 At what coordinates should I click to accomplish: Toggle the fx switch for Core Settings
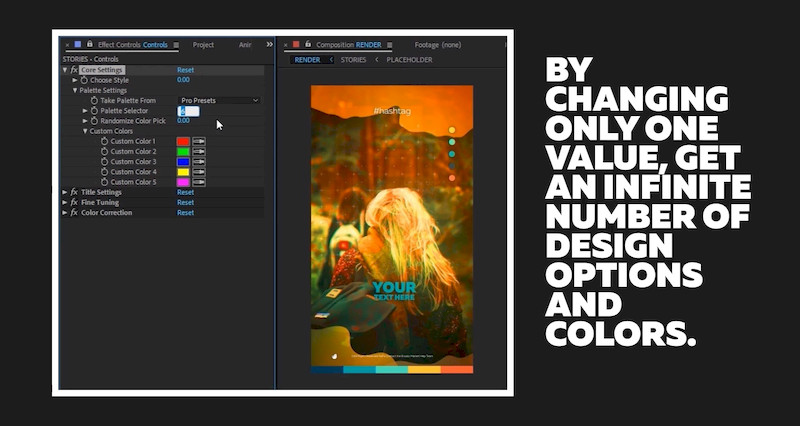click(74, 70)
